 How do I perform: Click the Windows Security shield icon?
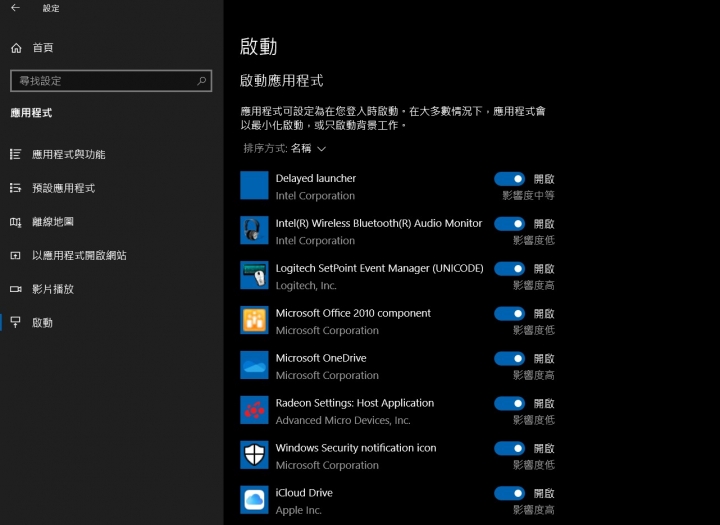point(254,455)
